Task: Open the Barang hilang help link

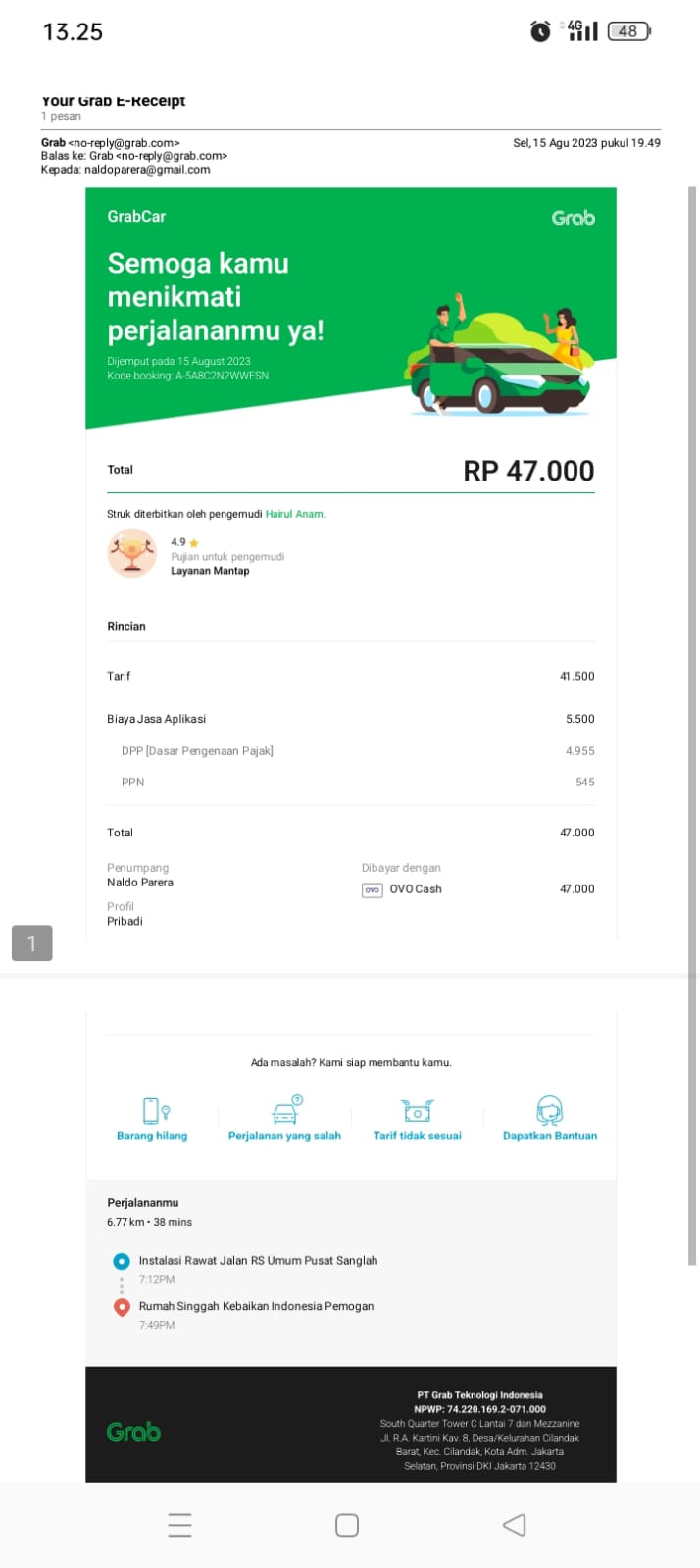Action: pos(152,1136)
